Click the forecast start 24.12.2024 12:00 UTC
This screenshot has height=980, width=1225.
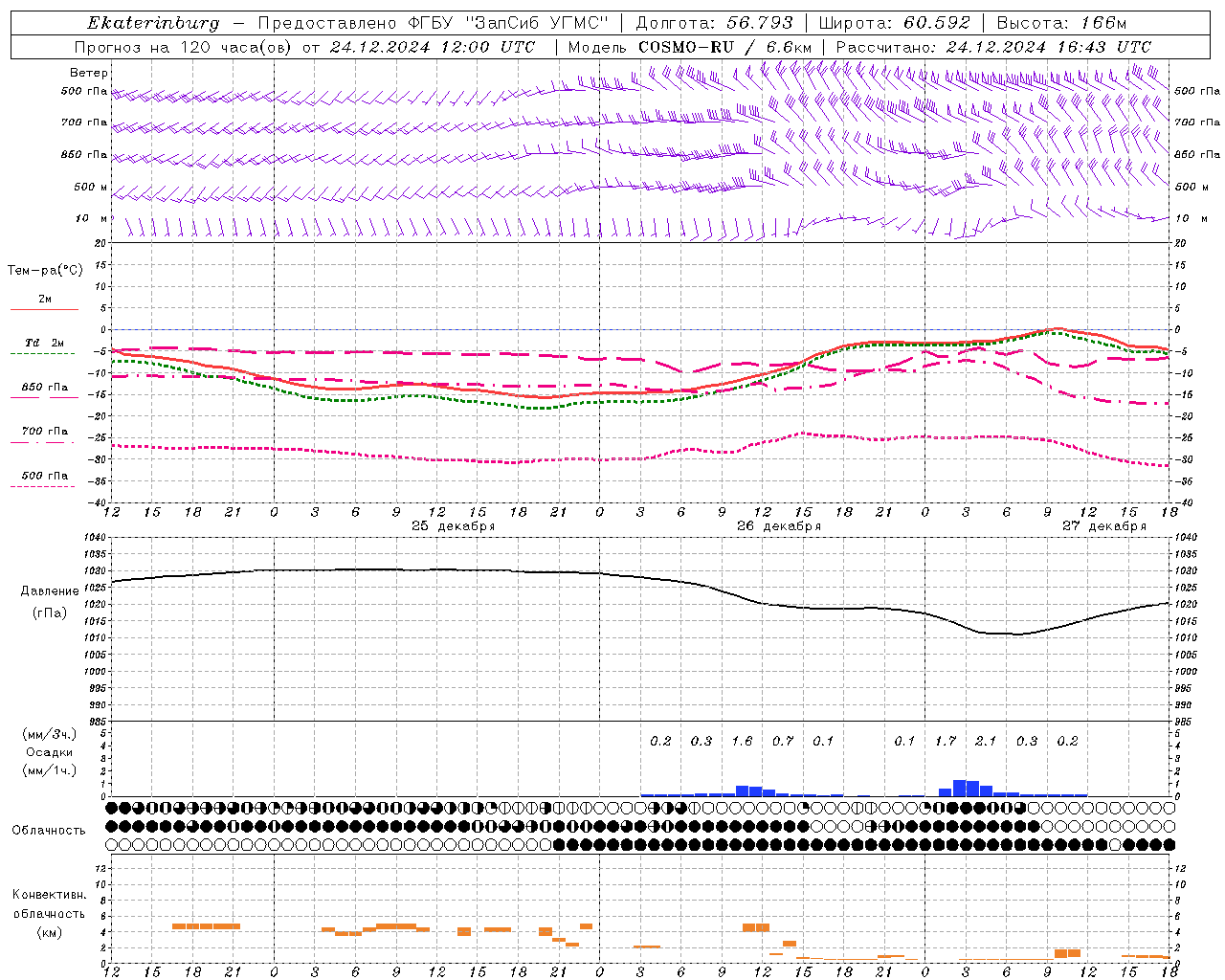(433, 47)
